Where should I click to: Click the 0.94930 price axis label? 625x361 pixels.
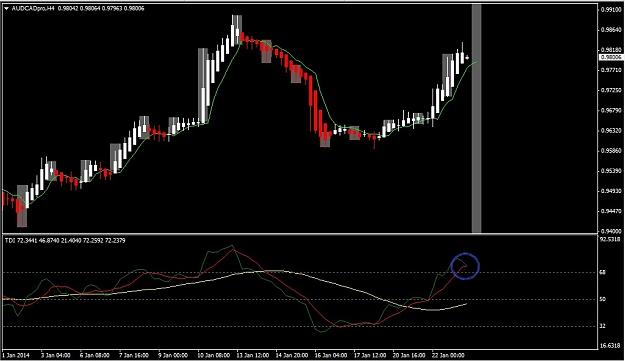[611, 191]
